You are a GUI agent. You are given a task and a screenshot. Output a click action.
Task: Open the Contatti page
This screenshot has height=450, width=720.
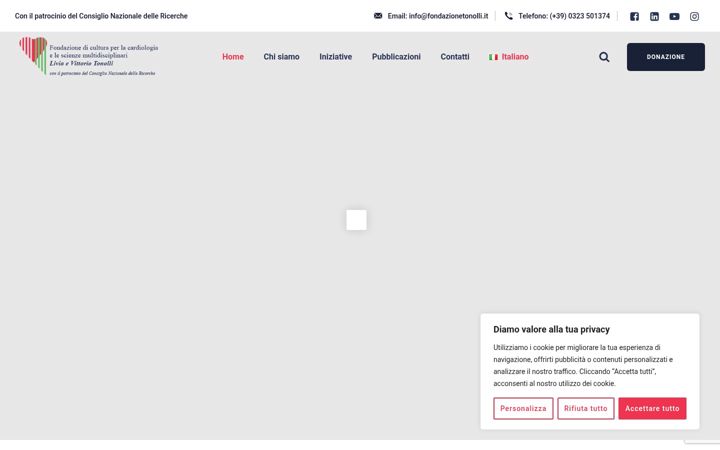(455, 57)
